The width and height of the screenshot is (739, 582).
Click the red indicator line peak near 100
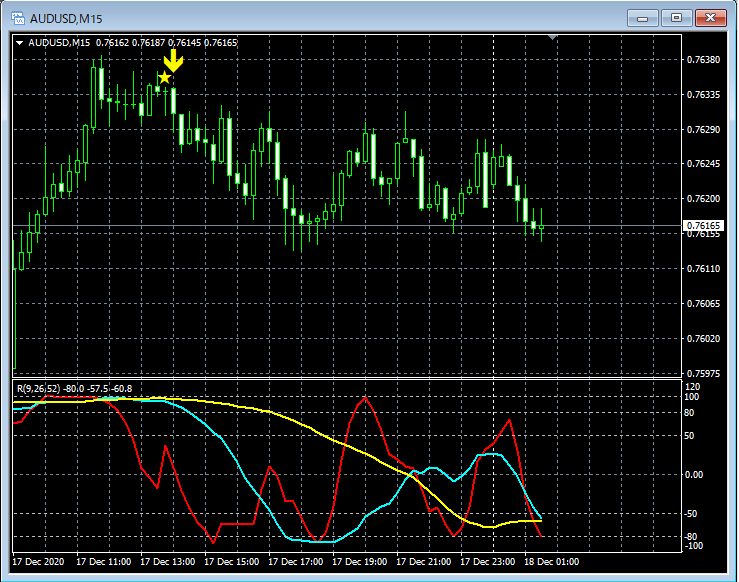(x=366, y=398)
